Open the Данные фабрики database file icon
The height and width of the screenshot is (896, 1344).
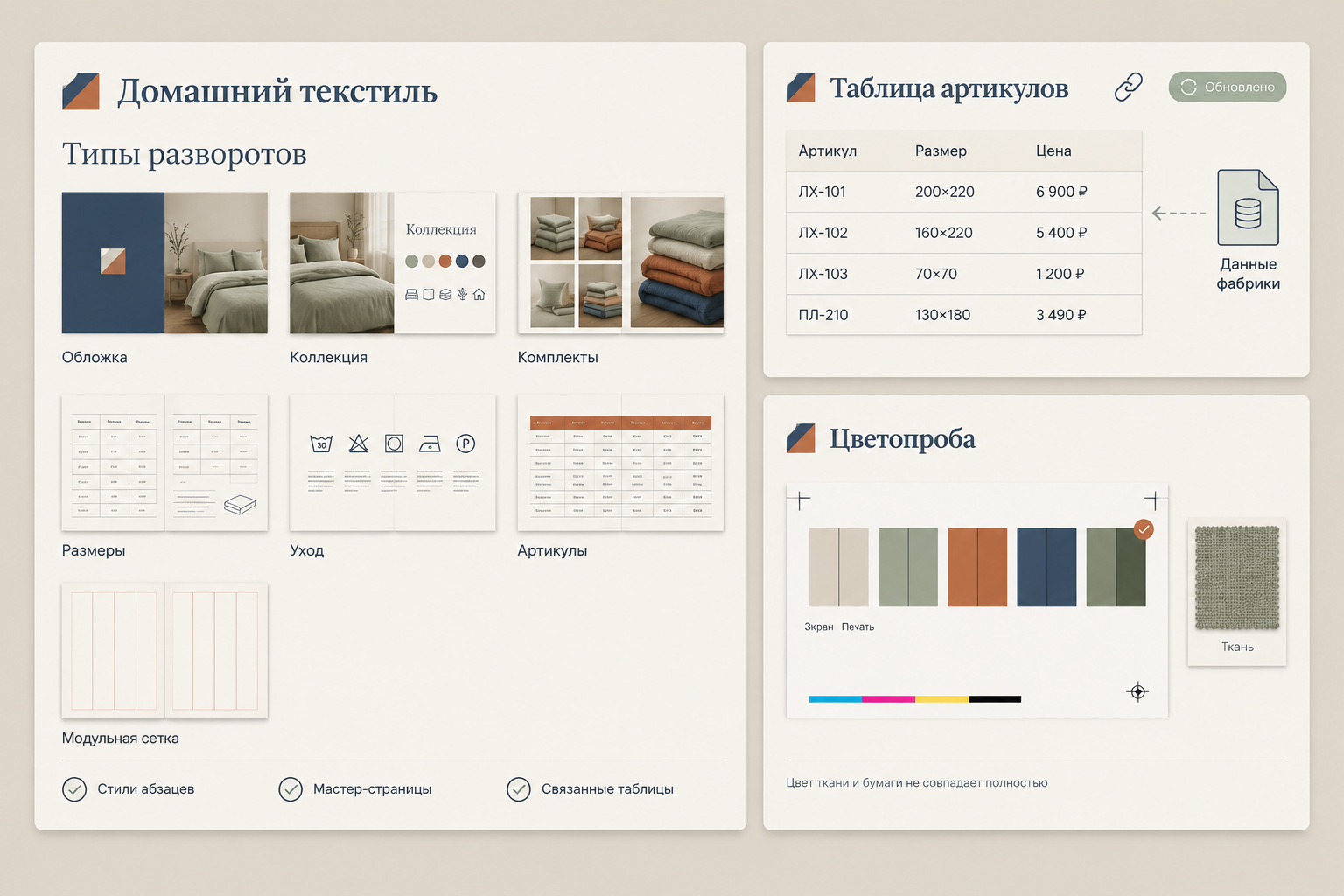coord(1248,207)
